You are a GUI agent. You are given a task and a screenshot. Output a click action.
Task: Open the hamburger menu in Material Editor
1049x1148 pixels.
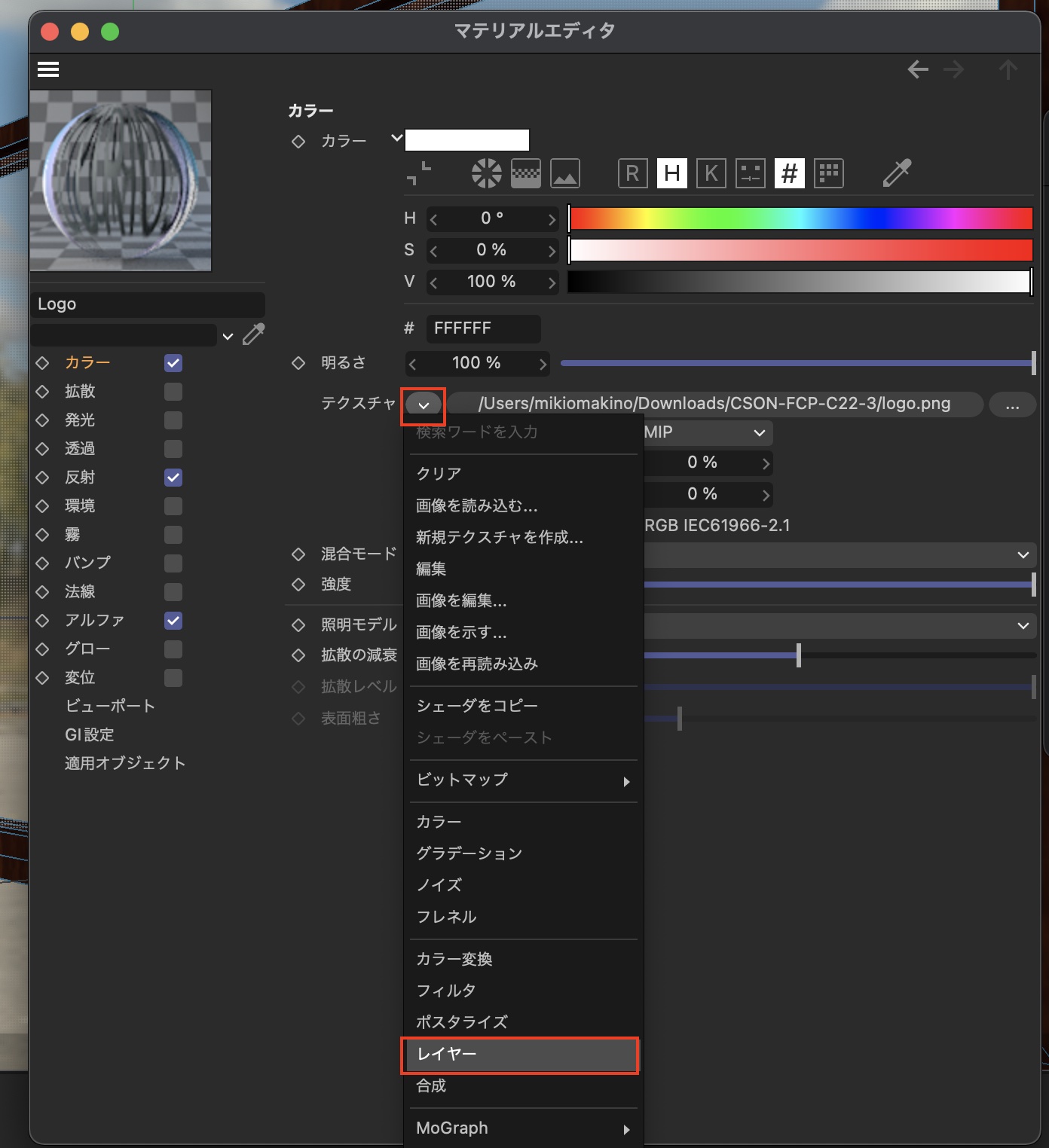(x=48, y=69)
